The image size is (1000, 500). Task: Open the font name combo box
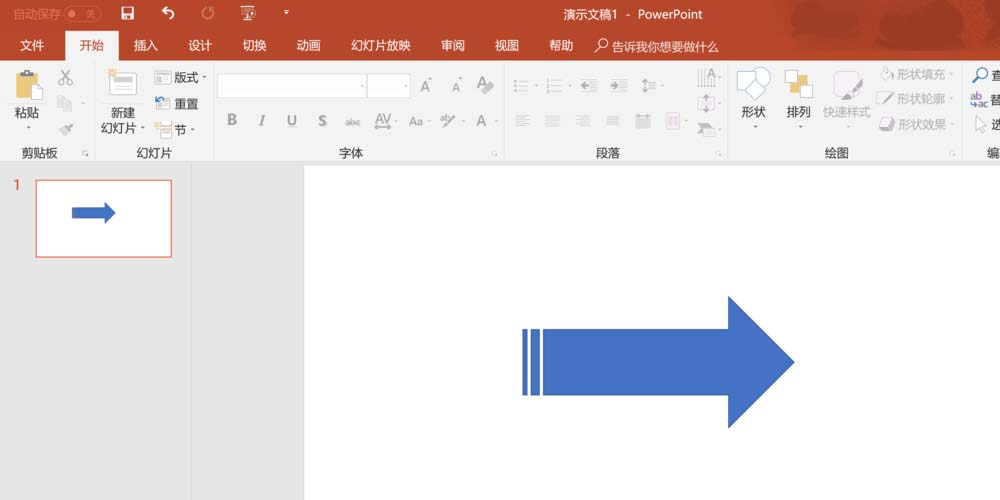(x=292, y=86)
